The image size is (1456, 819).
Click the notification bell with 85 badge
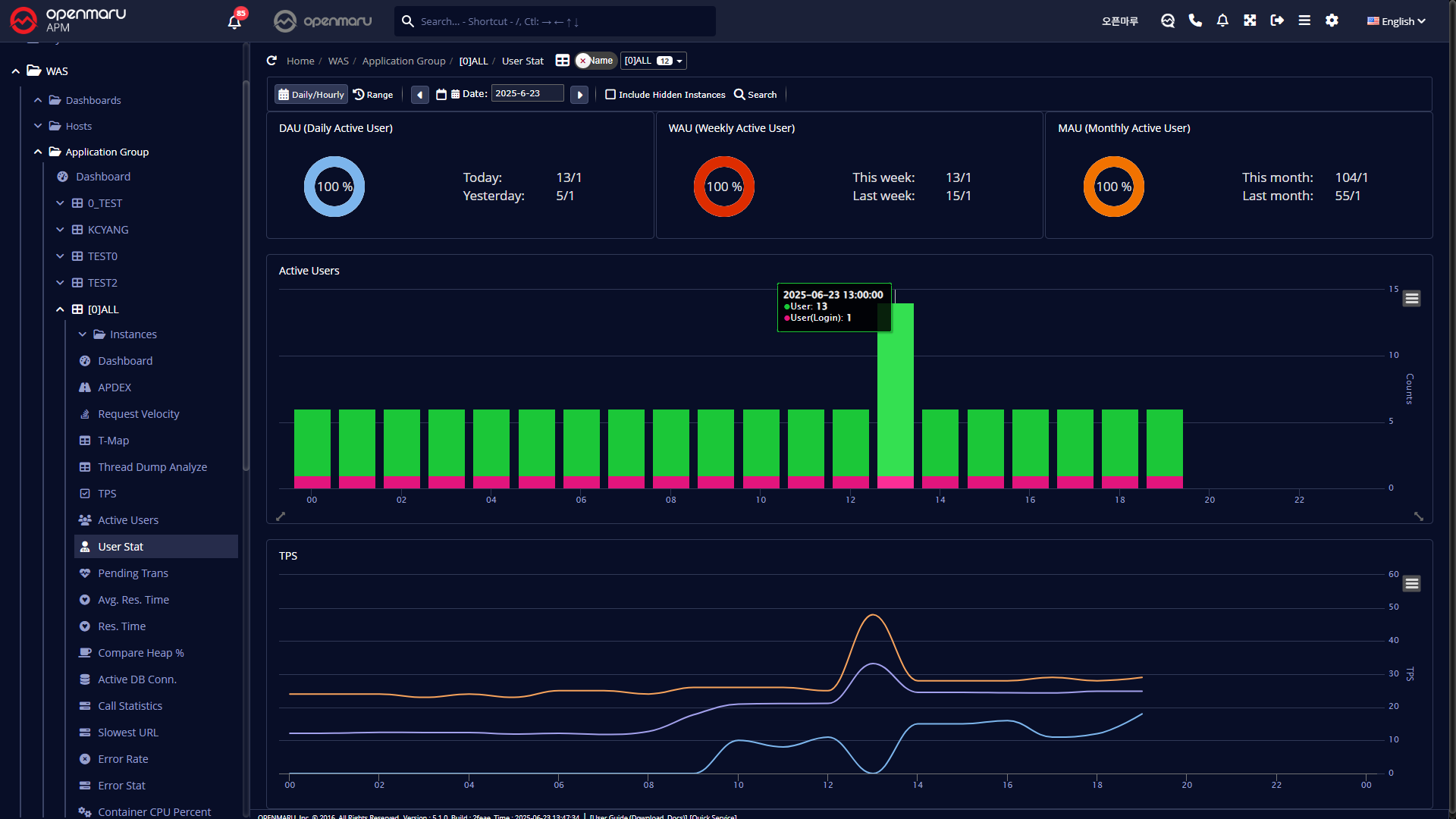pyautogui.click(x=234, y=21)
